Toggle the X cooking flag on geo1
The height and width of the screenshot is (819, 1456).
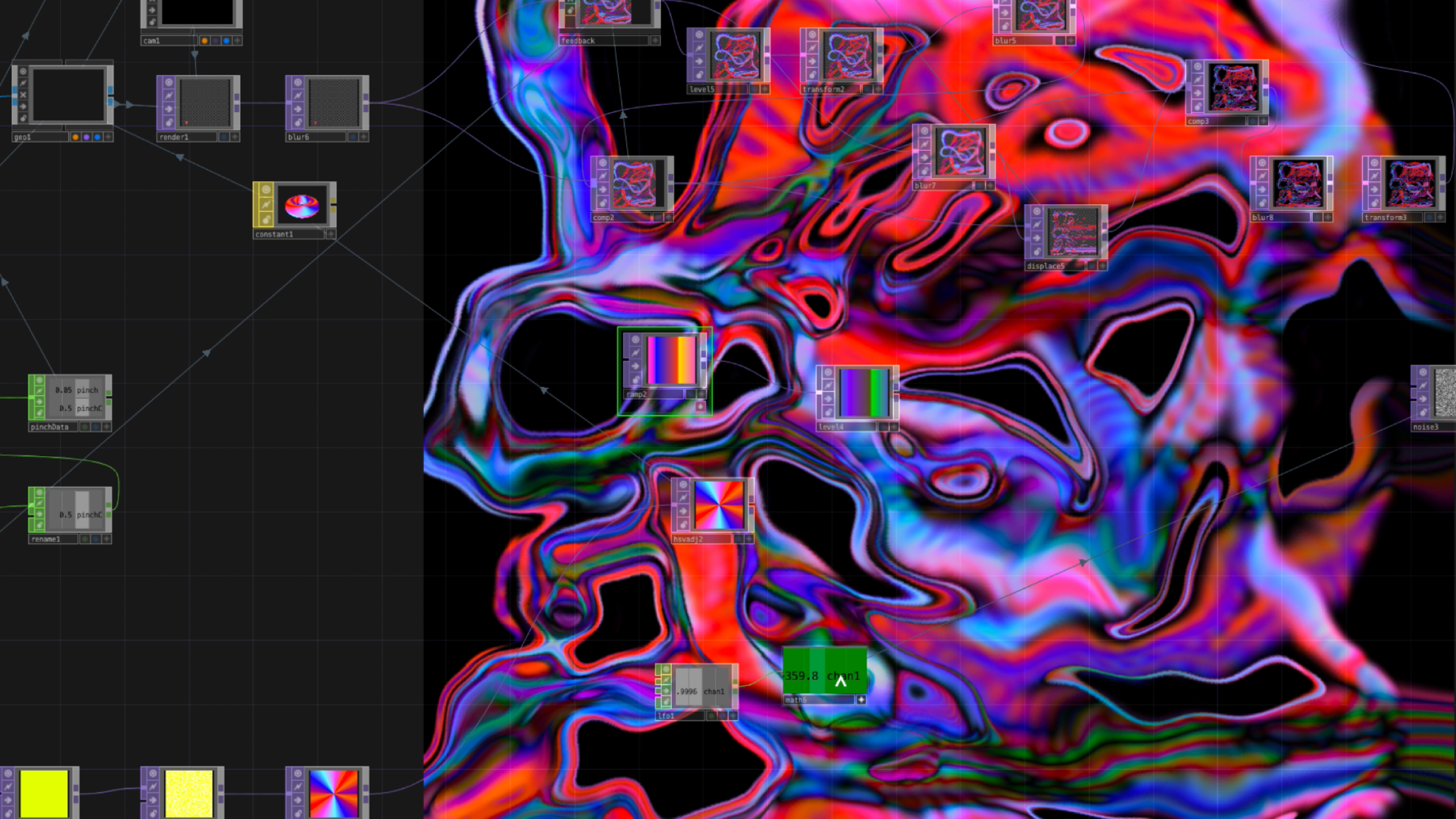coord(23,95)
